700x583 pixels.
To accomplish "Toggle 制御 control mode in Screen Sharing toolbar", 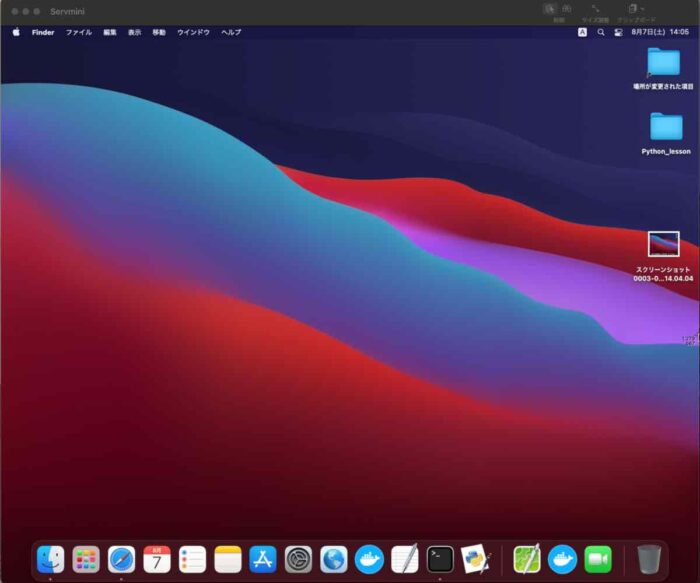I will 550,9.
